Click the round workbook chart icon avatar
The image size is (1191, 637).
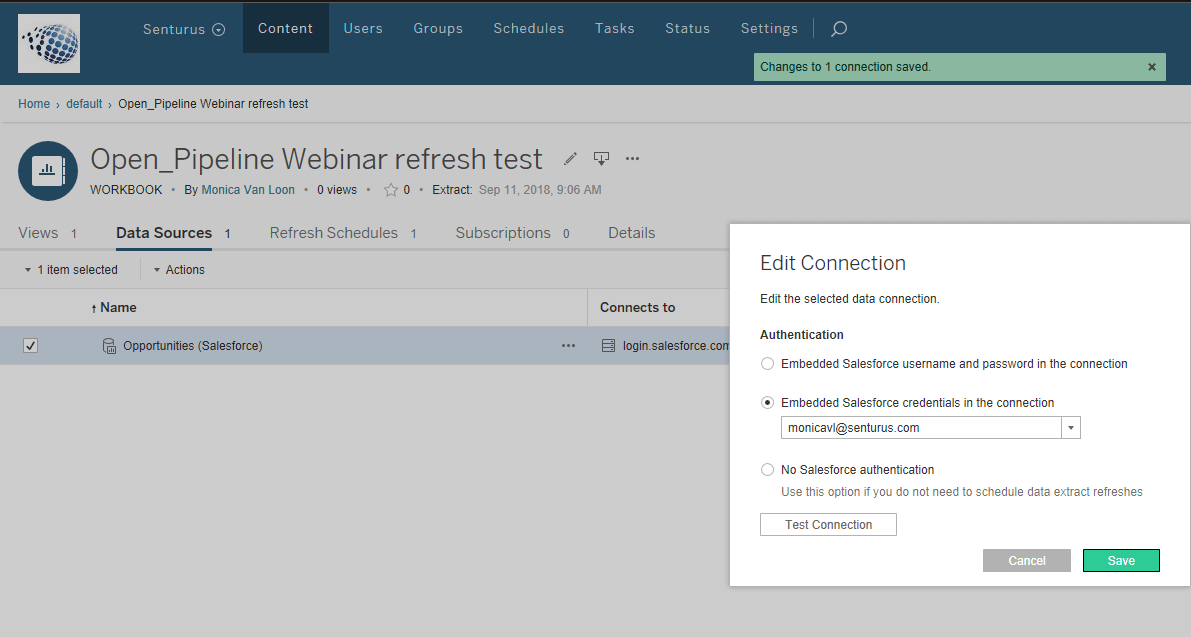47,170
